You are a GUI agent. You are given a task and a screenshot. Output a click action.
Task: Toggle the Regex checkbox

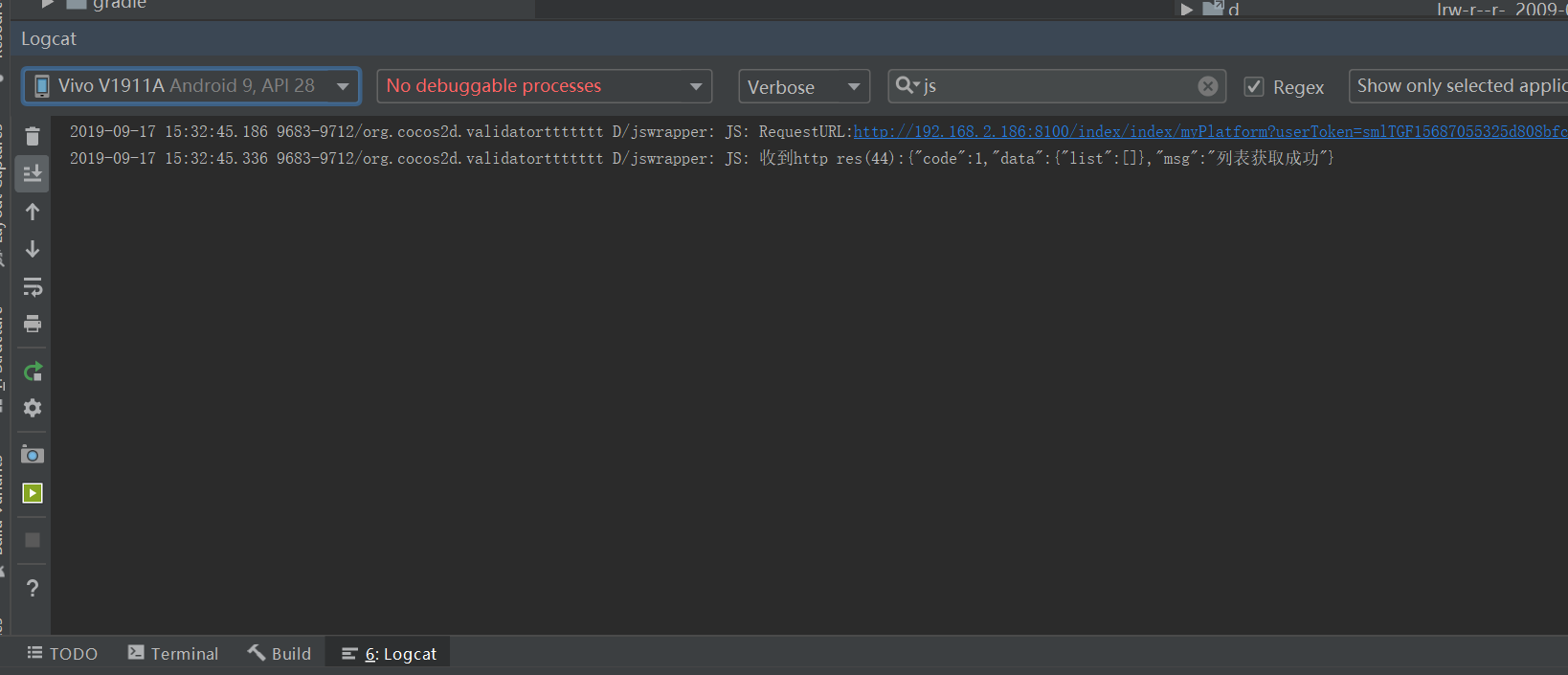pyautogui.click(x=1254, y=87)
